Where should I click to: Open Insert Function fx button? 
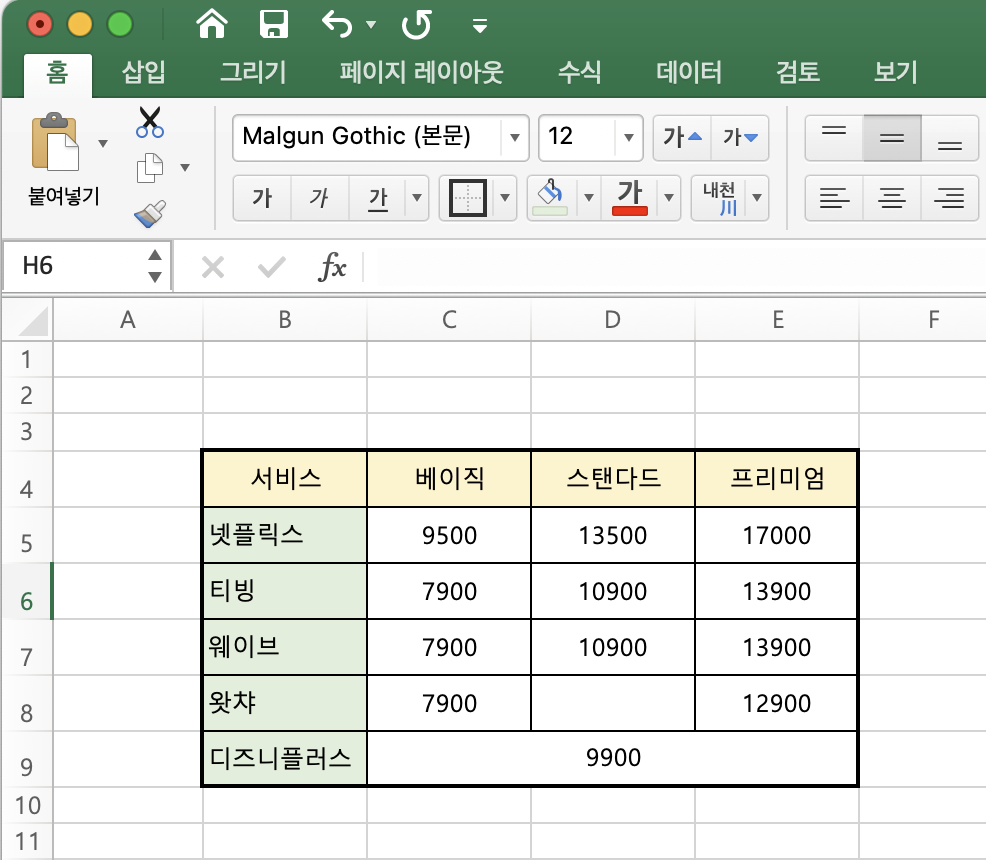coord(332,267)
